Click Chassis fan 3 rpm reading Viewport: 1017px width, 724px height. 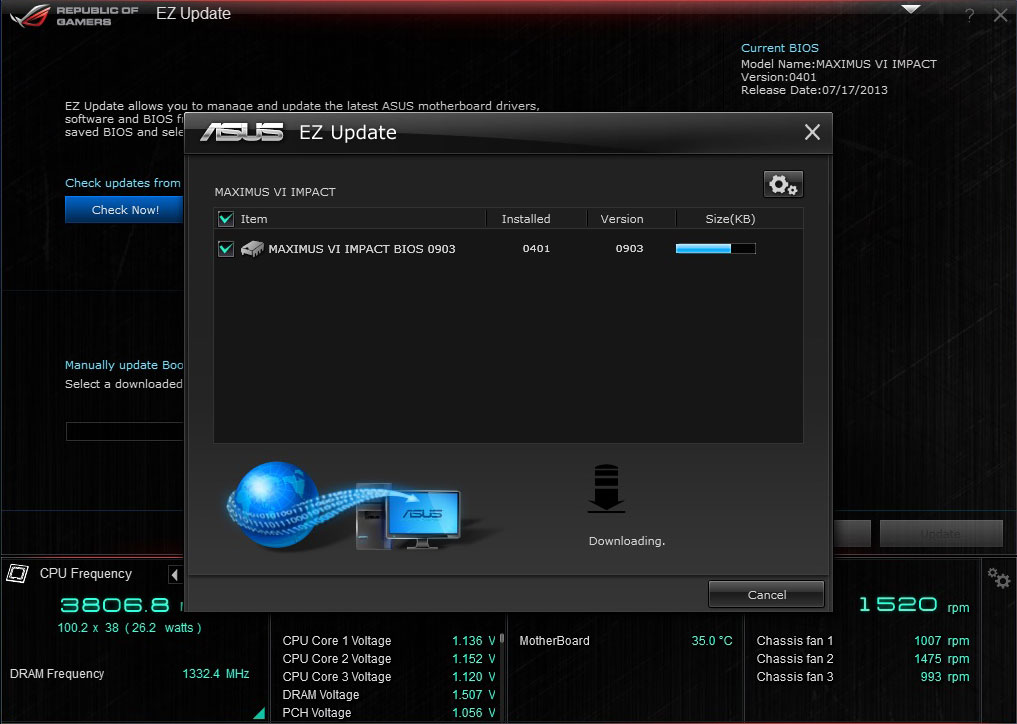(944, 677)
